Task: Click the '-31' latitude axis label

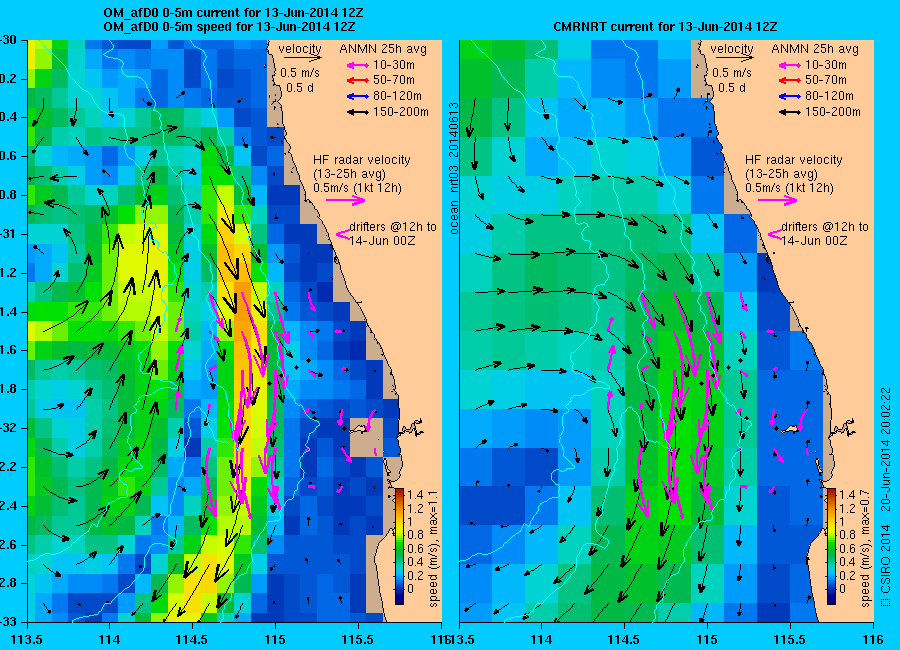Action: [8, 234]
